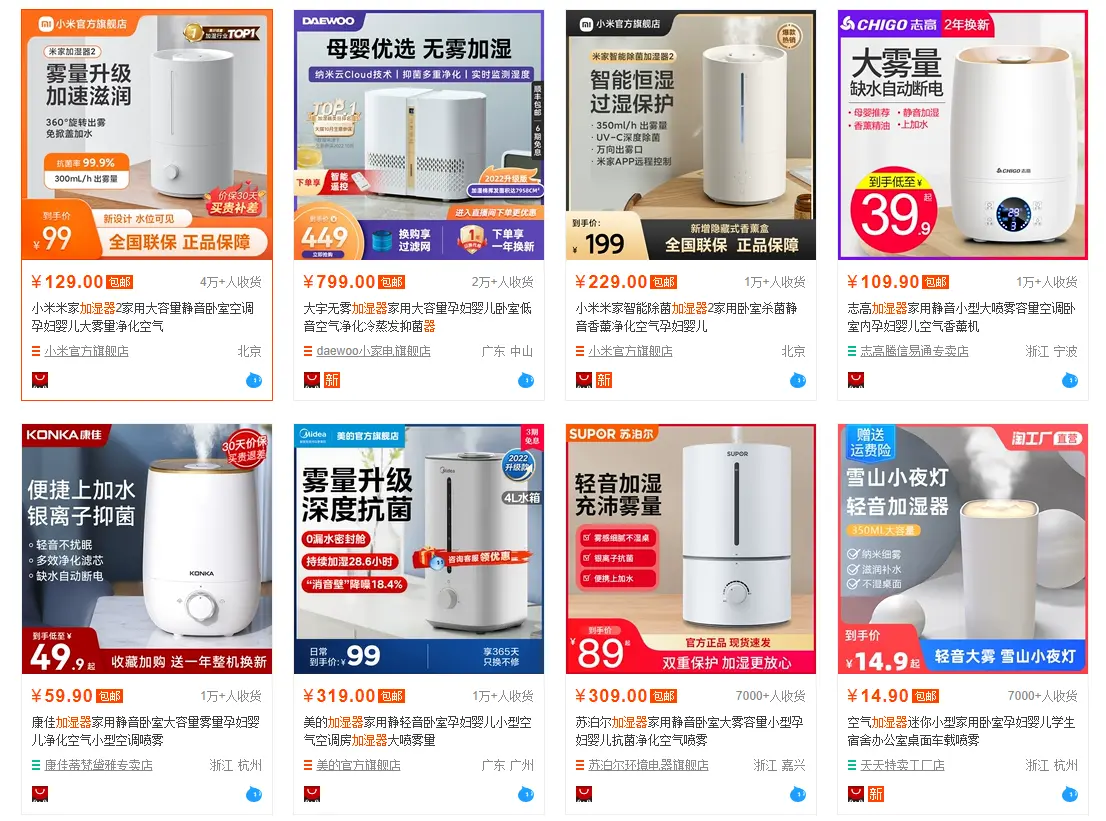Visit the 苏泊尔环境电器旗舰店 store link

click(648, 765)
